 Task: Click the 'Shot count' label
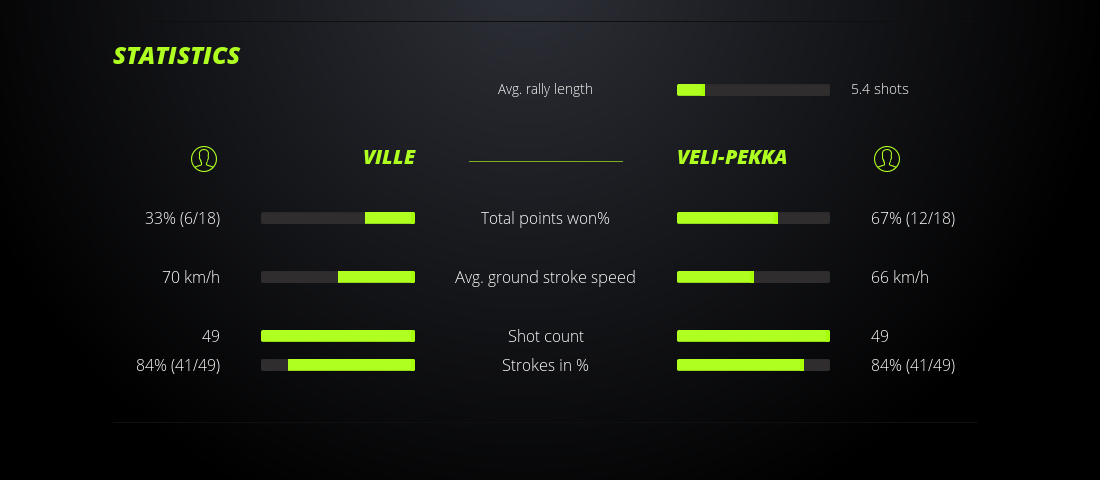point(545,336)
